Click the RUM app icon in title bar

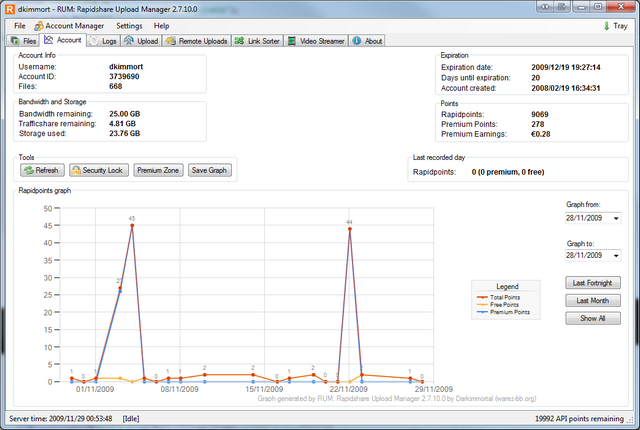point(10,9)
